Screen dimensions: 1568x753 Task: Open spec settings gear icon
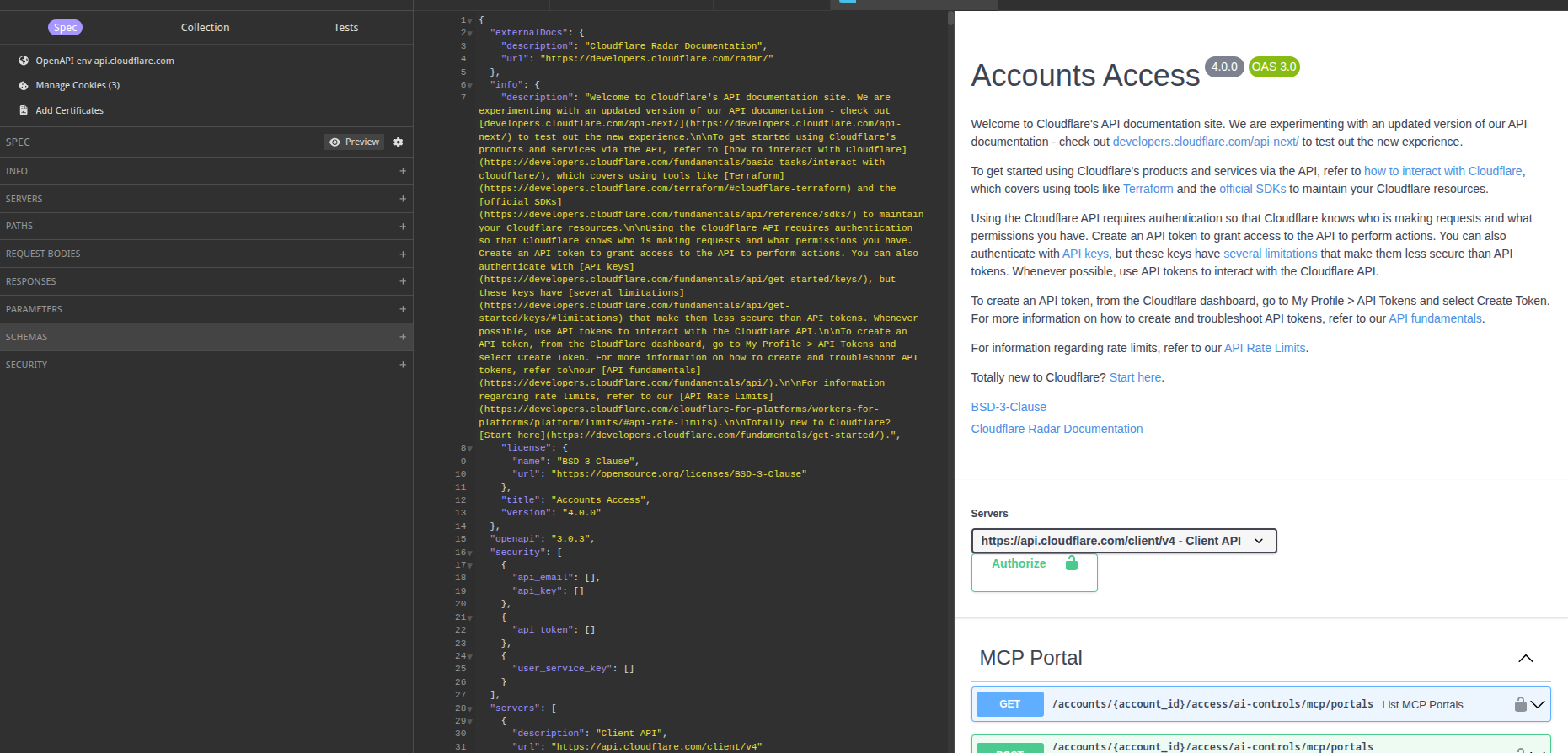coord(399,142)
